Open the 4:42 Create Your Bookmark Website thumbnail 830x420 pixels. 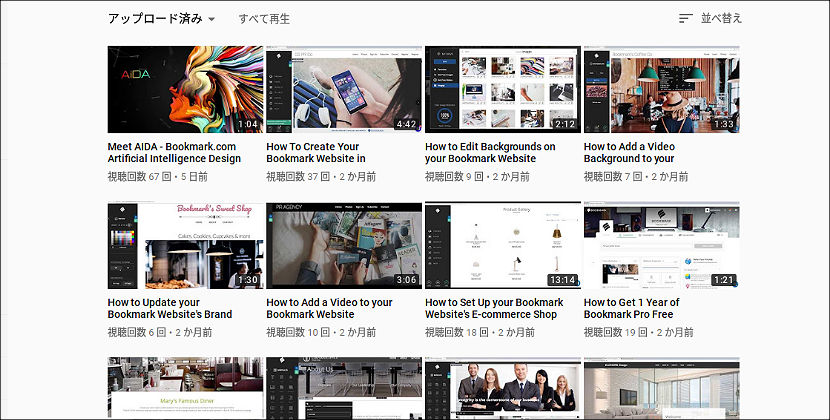(x=344, y=89)
